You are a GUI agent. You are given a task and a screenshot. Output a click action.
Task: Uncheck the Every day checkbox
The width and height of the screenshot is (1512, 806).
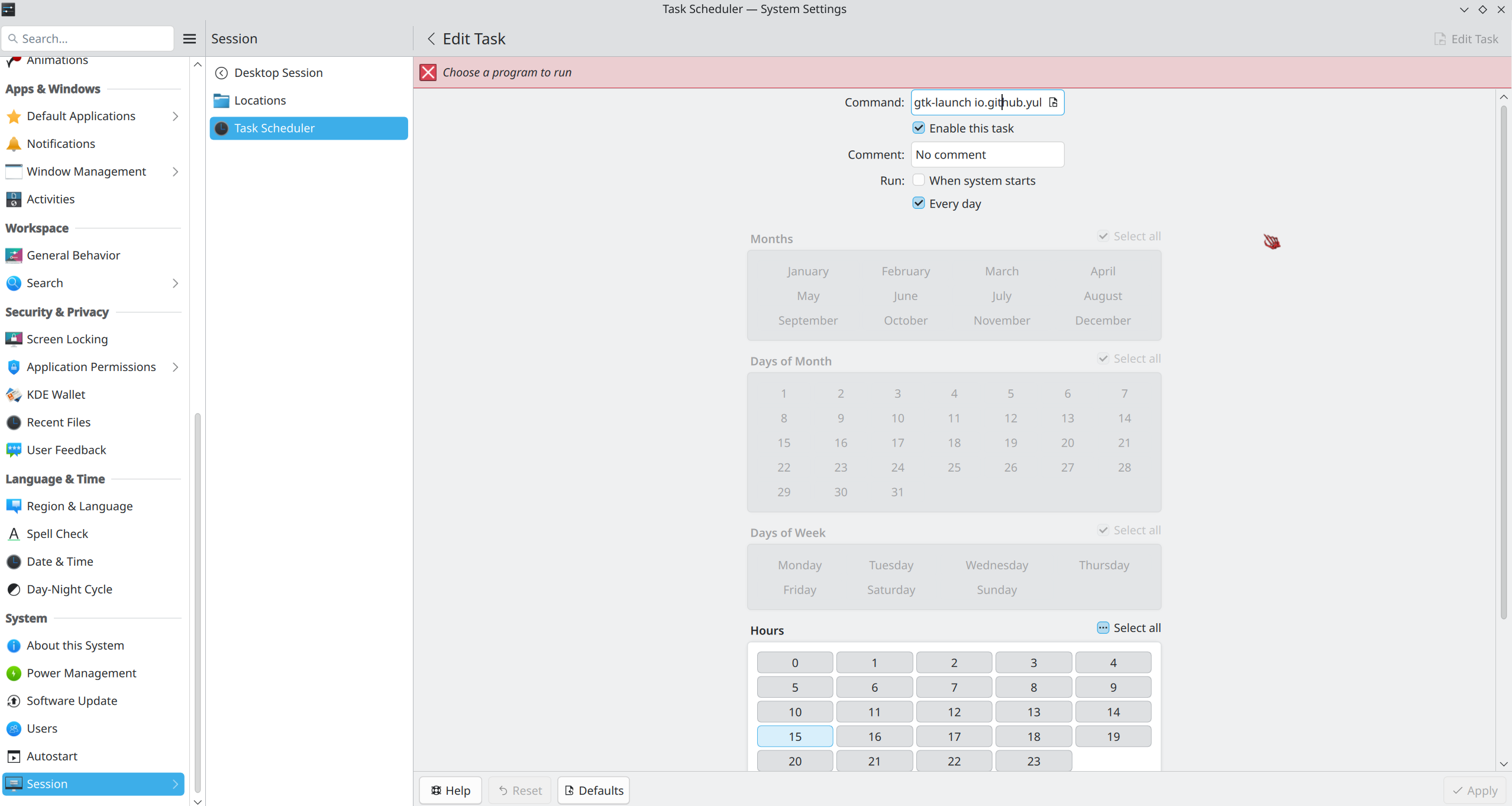[x=919, y=203]
